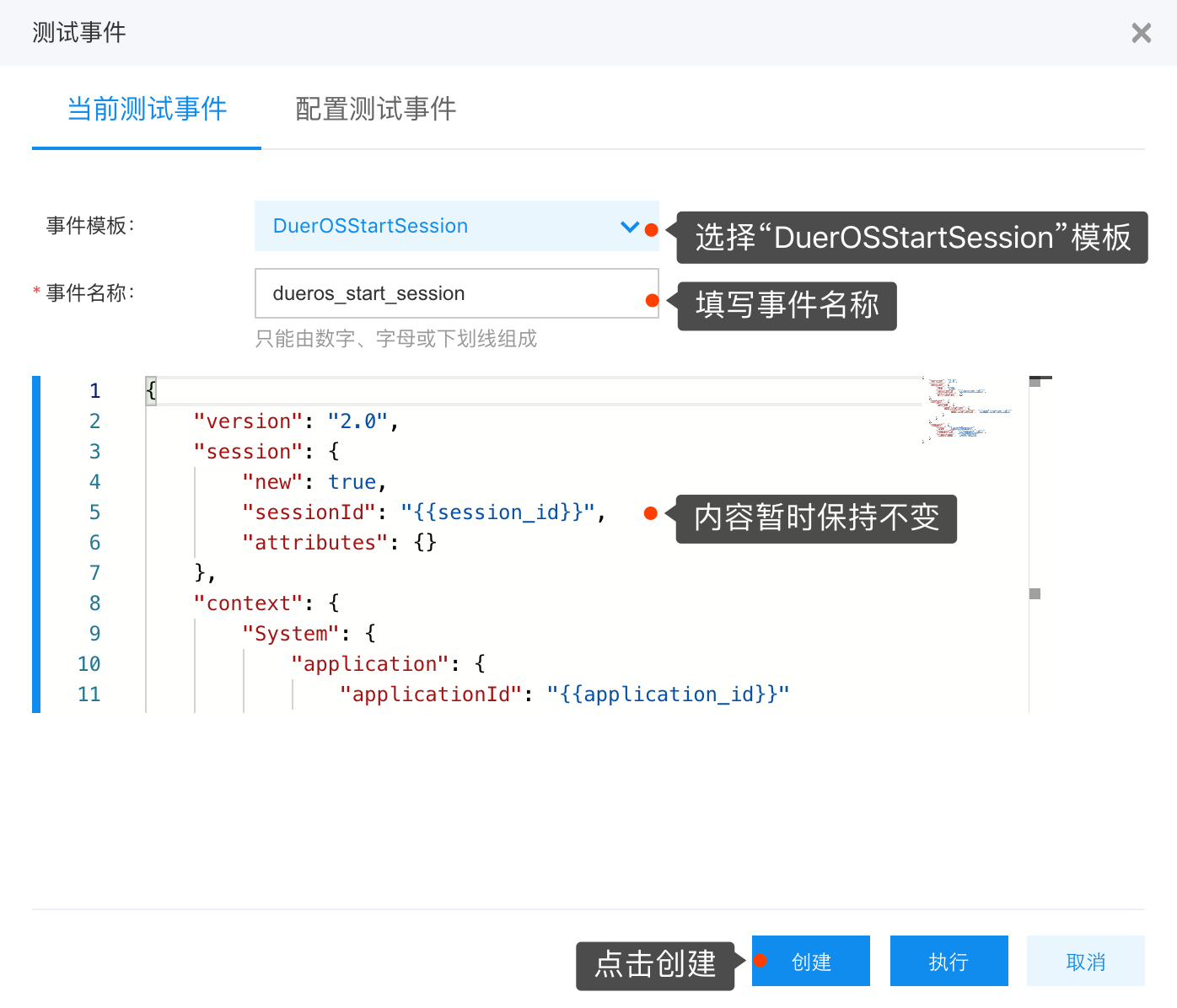Click the "application" key line

388,664
